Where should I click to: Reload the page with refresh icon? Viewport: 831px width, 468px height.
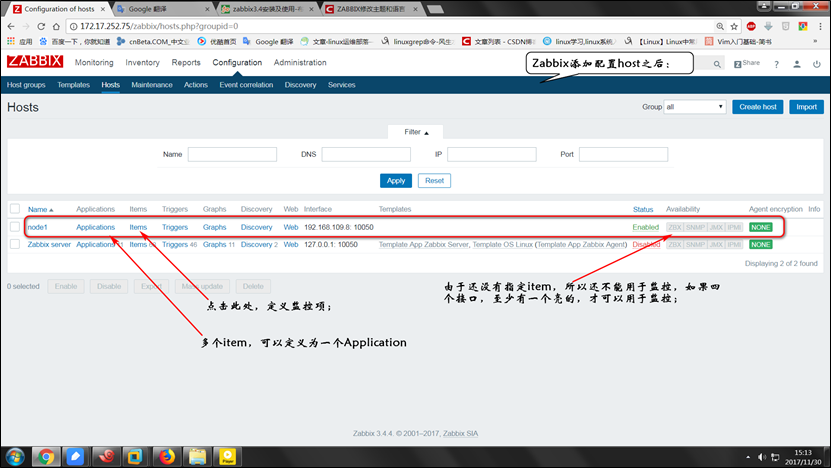coord(41,26)
